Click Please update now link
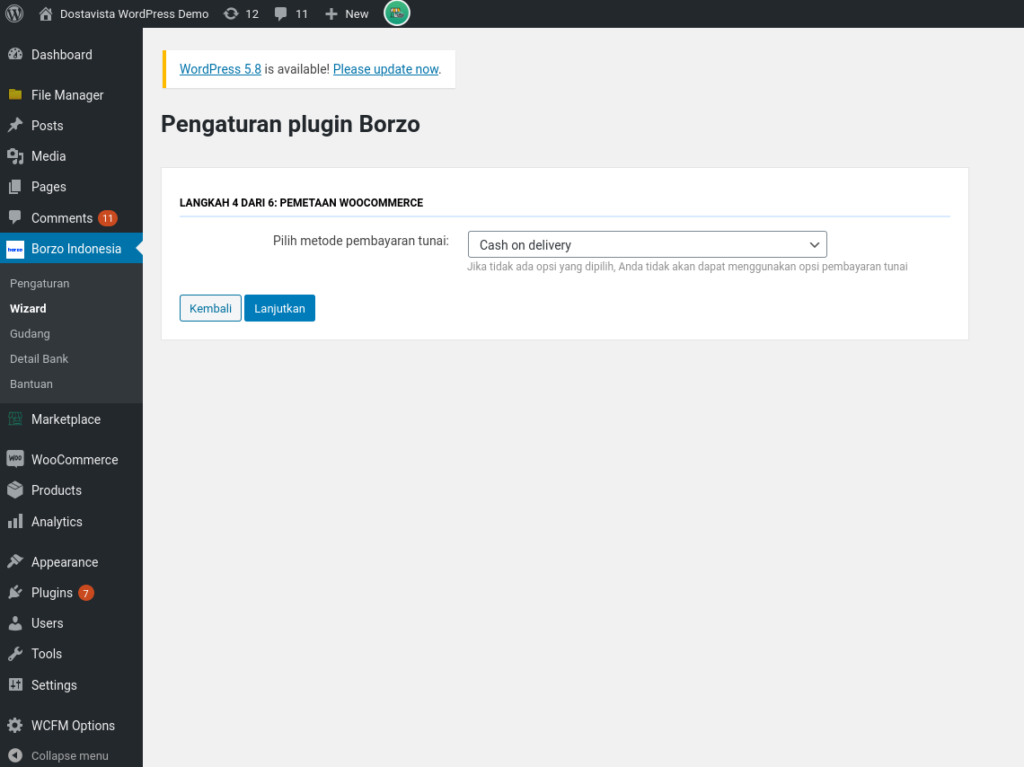 click(x=386, y=69)
